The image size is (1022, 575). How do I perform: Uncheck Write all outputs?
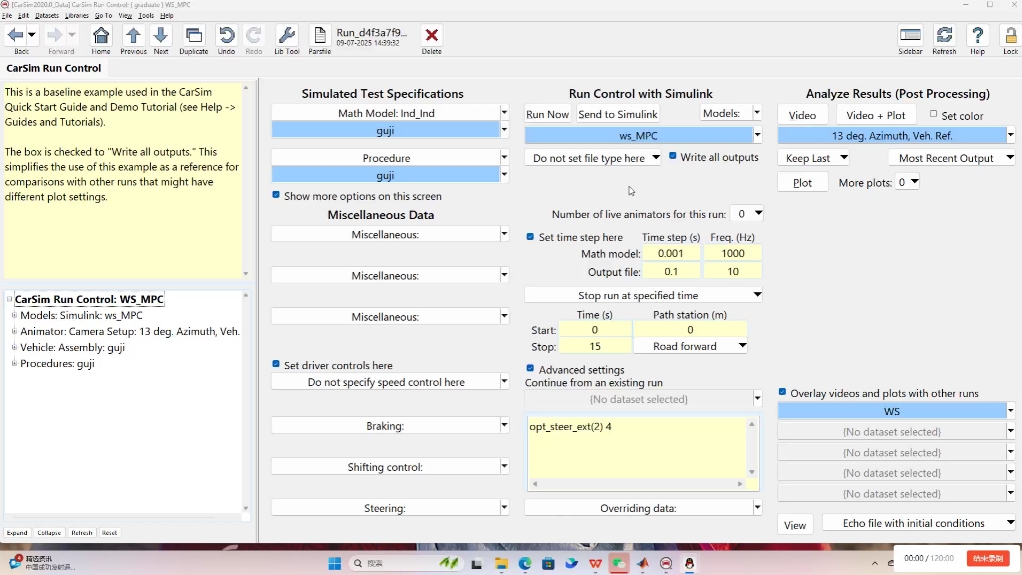pos(673,156)
